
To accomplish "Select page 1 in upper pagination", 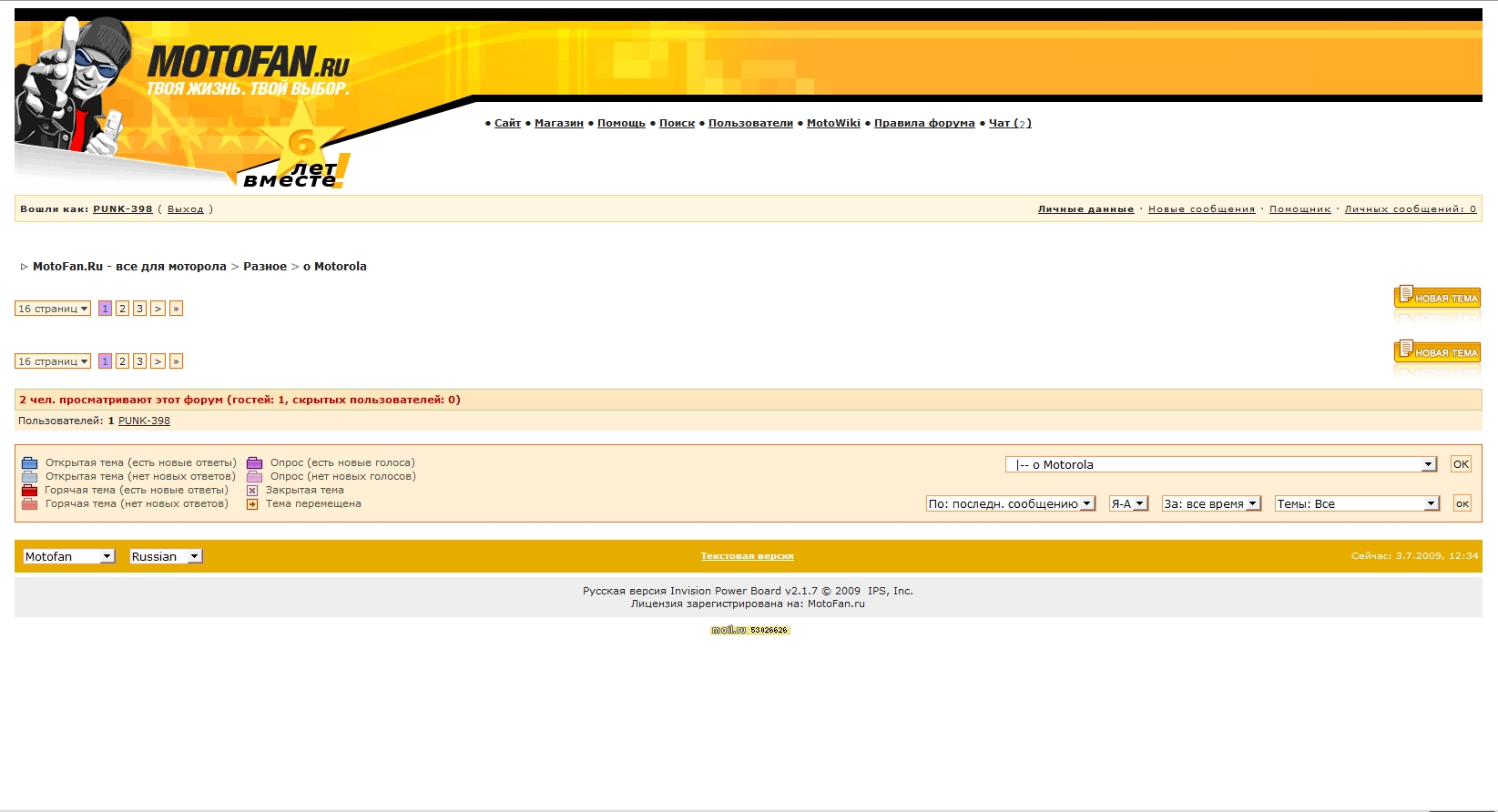I will point(105,309).
